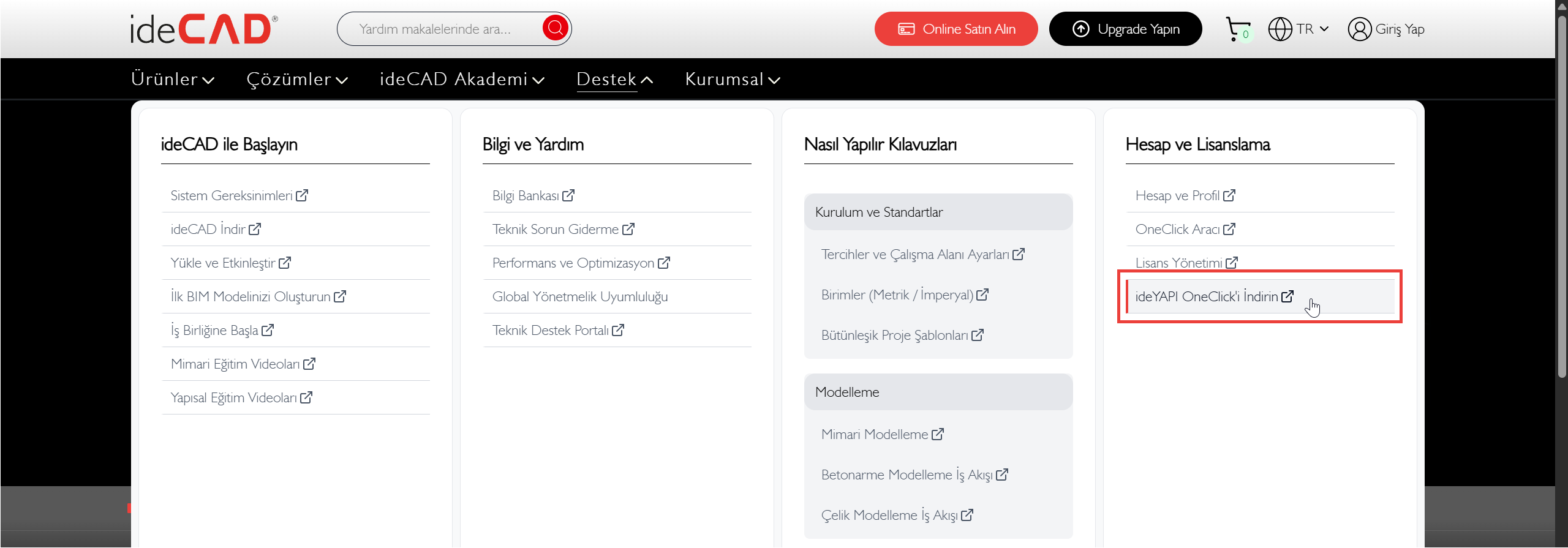Click external link icon beside Bilgi Bankası
The height and width of the screenshot is (548, 1568).
[568, 195]
